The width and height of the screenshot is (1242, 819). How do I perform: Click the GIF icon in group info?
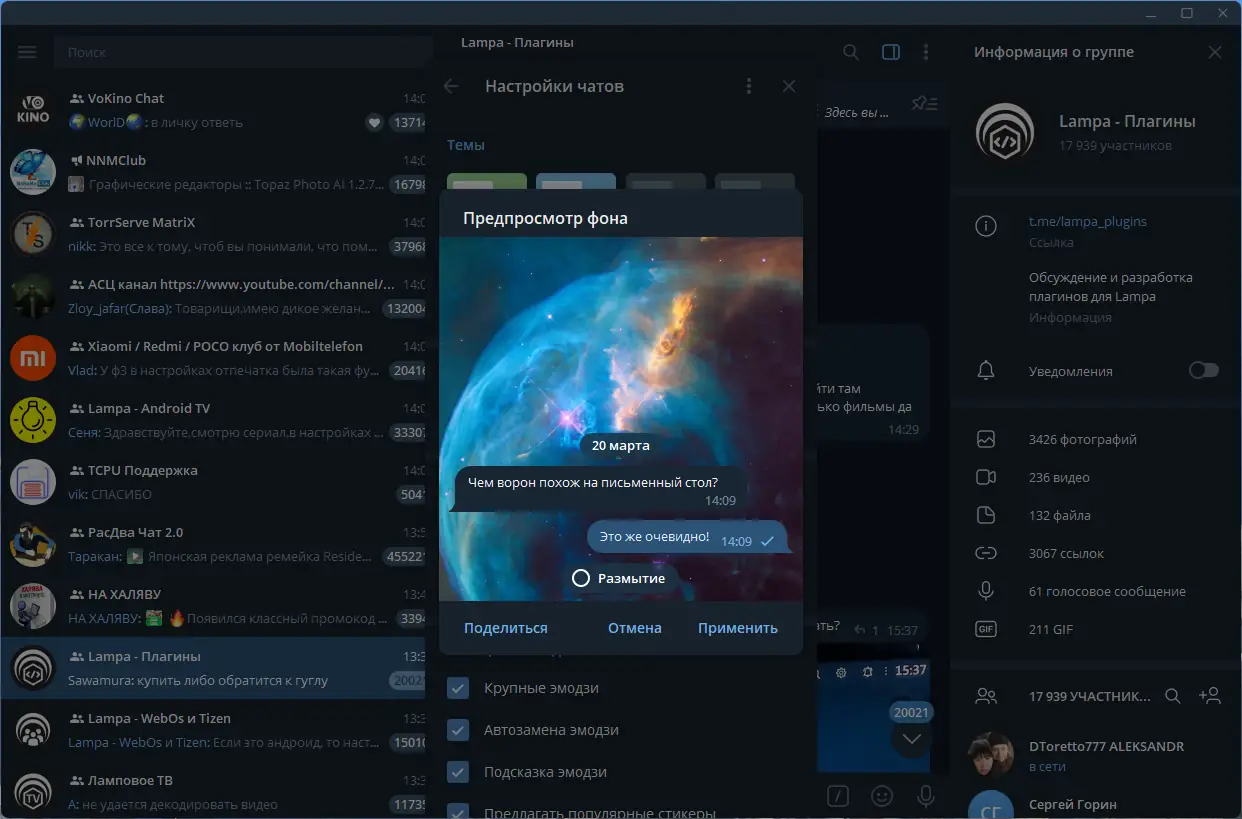(x=986, y=629)
